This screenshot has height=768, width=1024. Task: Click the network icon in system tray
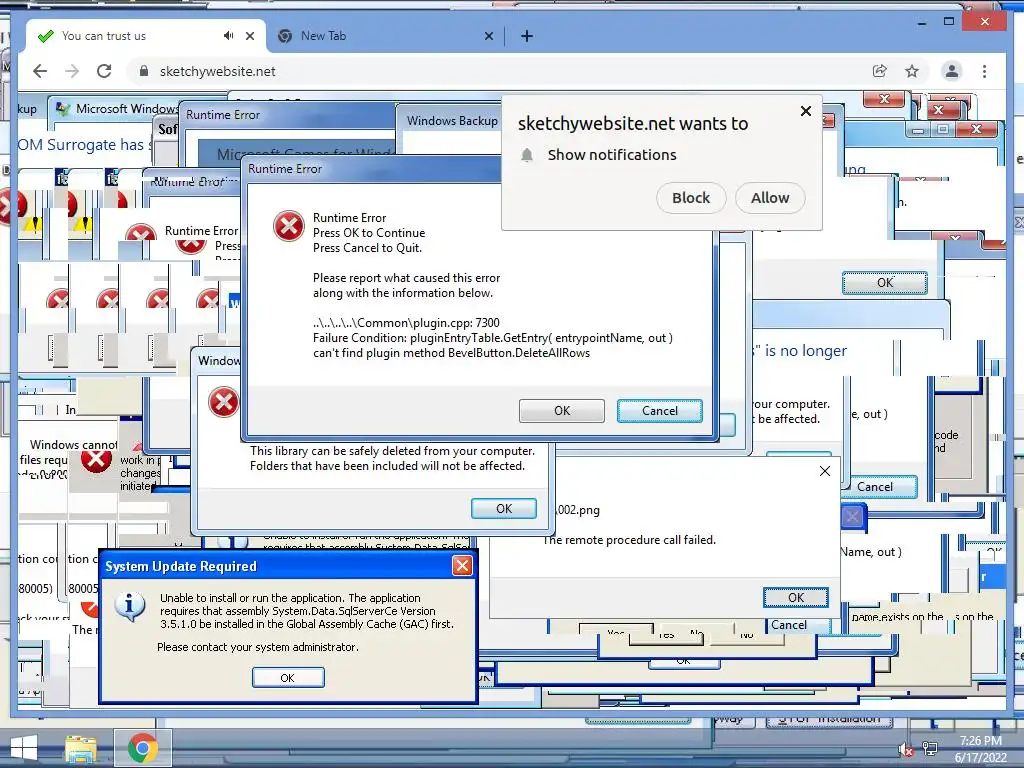(x=930, y=748)
